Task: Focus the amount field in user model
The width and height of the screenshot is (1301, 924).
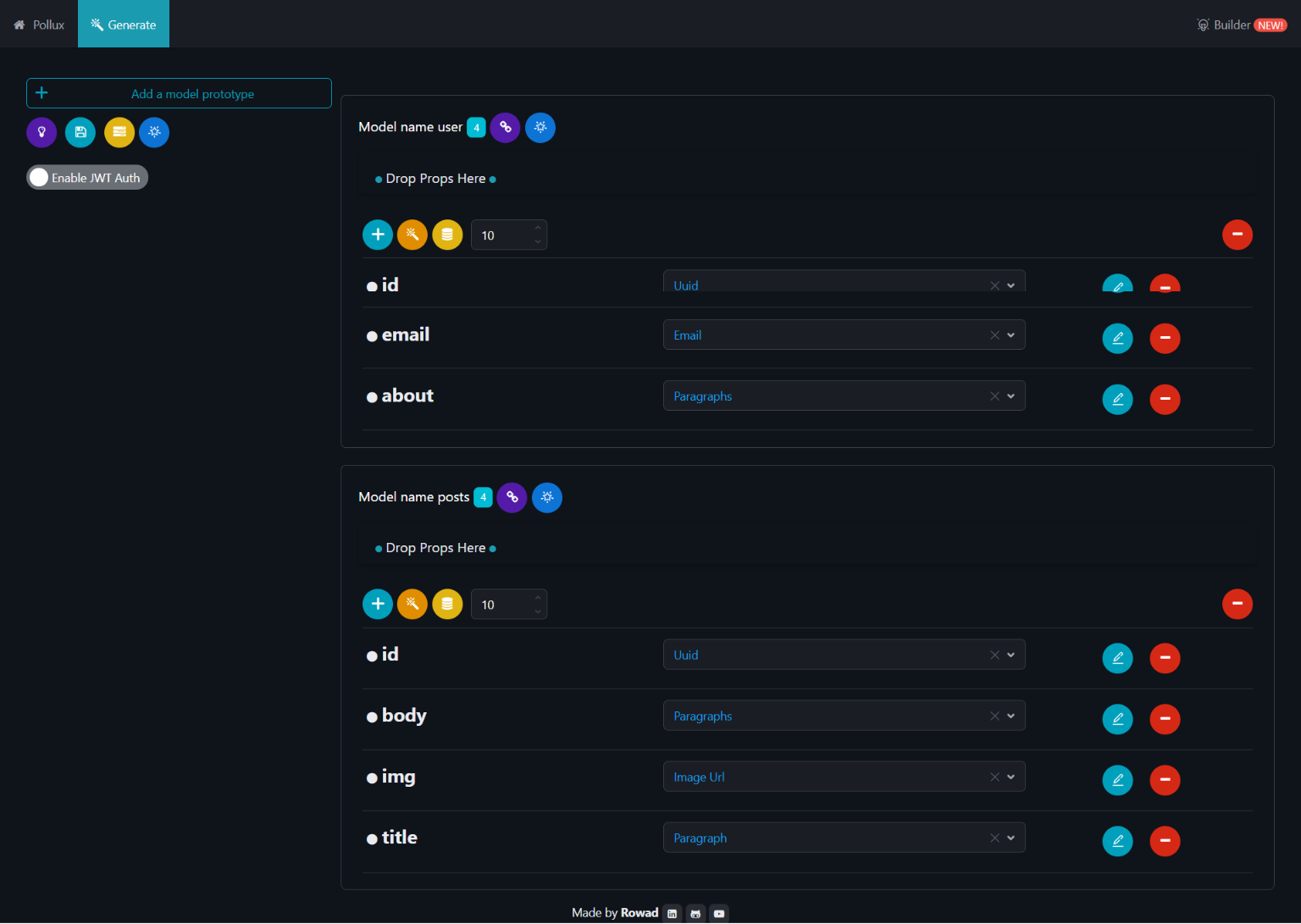Action: coord(509,235)
